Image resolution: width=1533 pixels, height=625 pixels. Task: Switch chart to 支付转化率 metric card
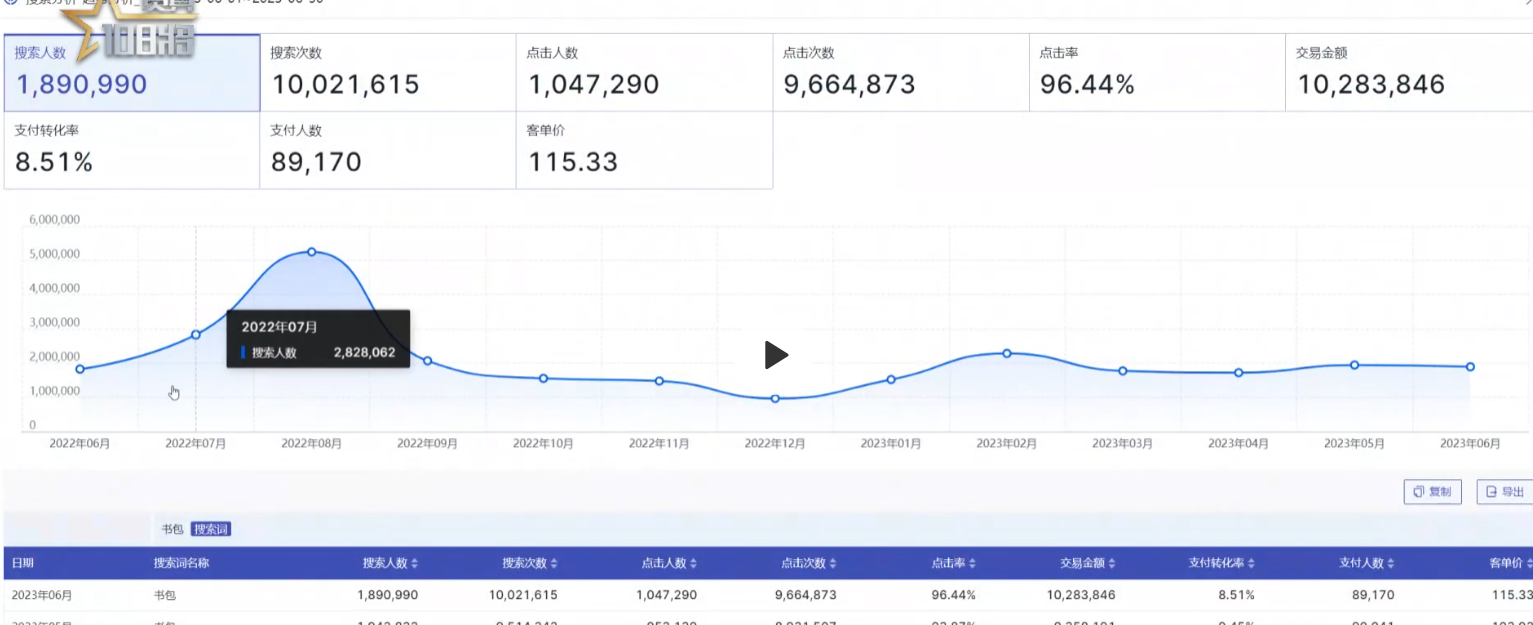(x=132, y=150)
